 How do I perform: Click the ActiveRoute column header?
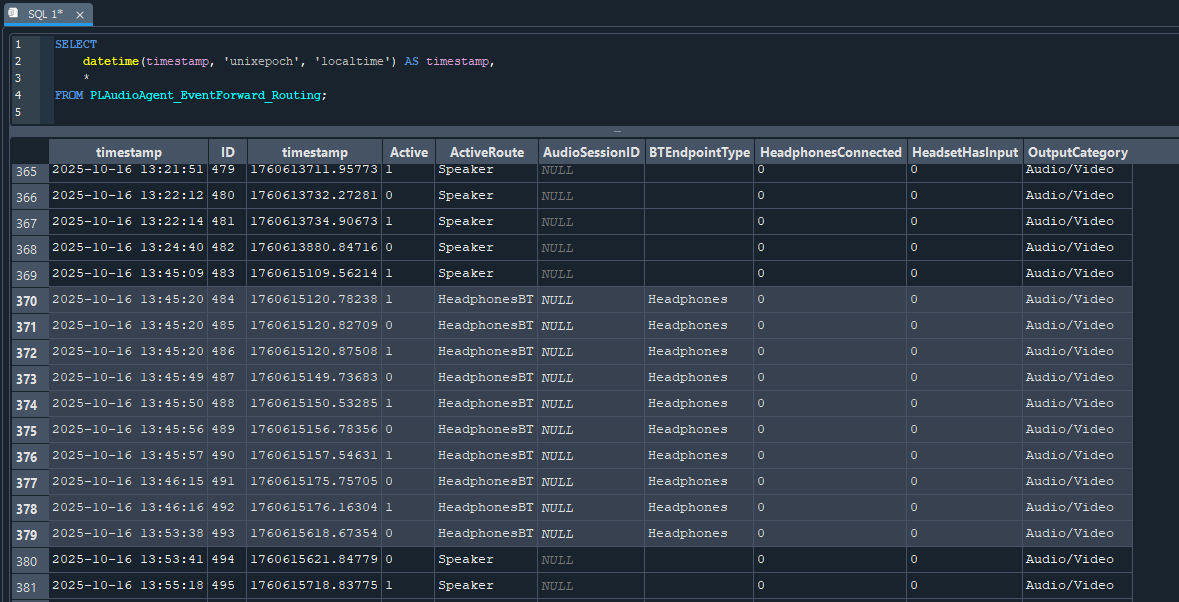(486, 152)
